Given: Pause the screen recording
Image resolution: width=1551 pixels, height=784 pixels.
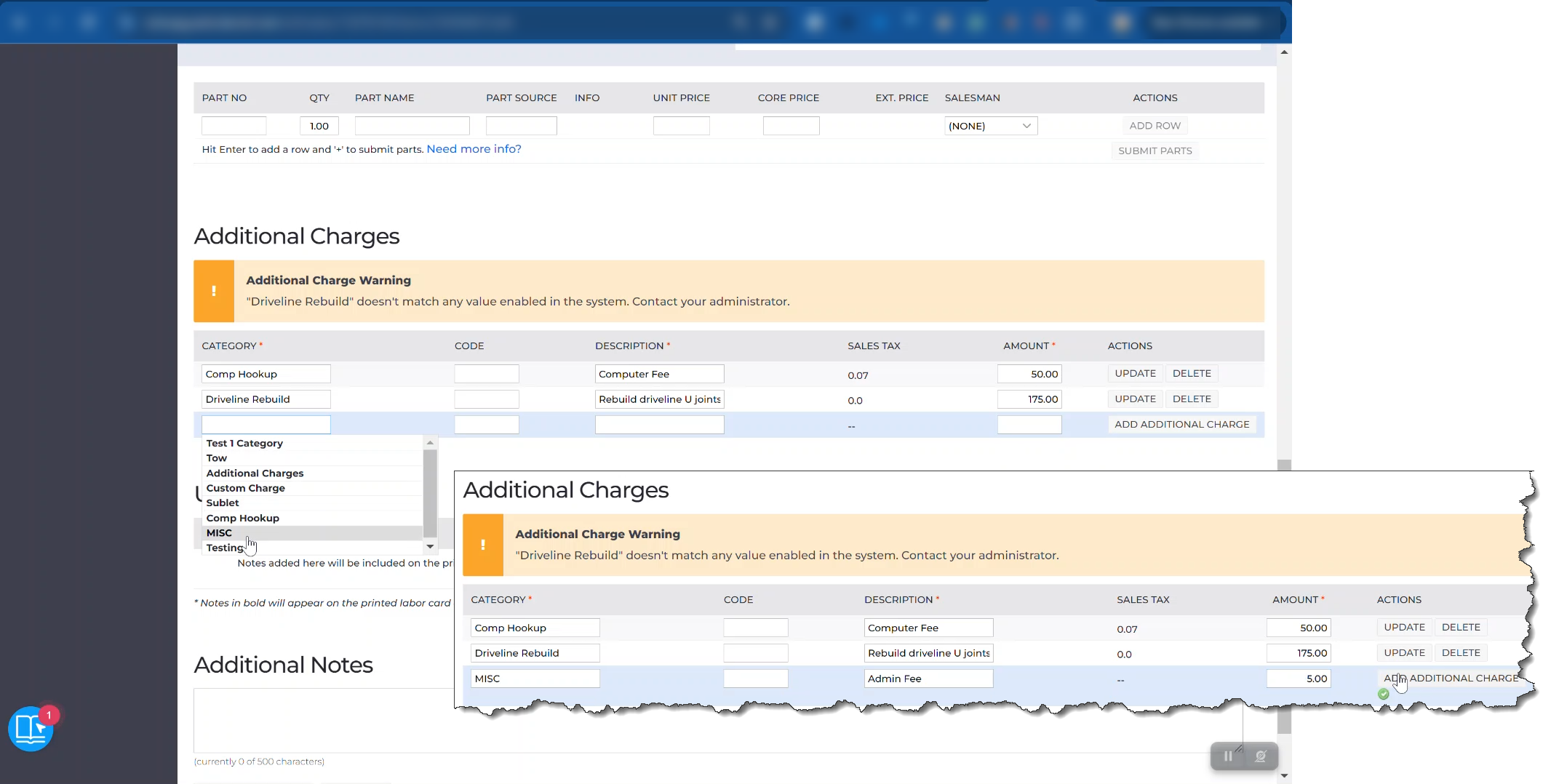Looking at the screenshot, I should pyautogui.click(x=1228, y=756).
